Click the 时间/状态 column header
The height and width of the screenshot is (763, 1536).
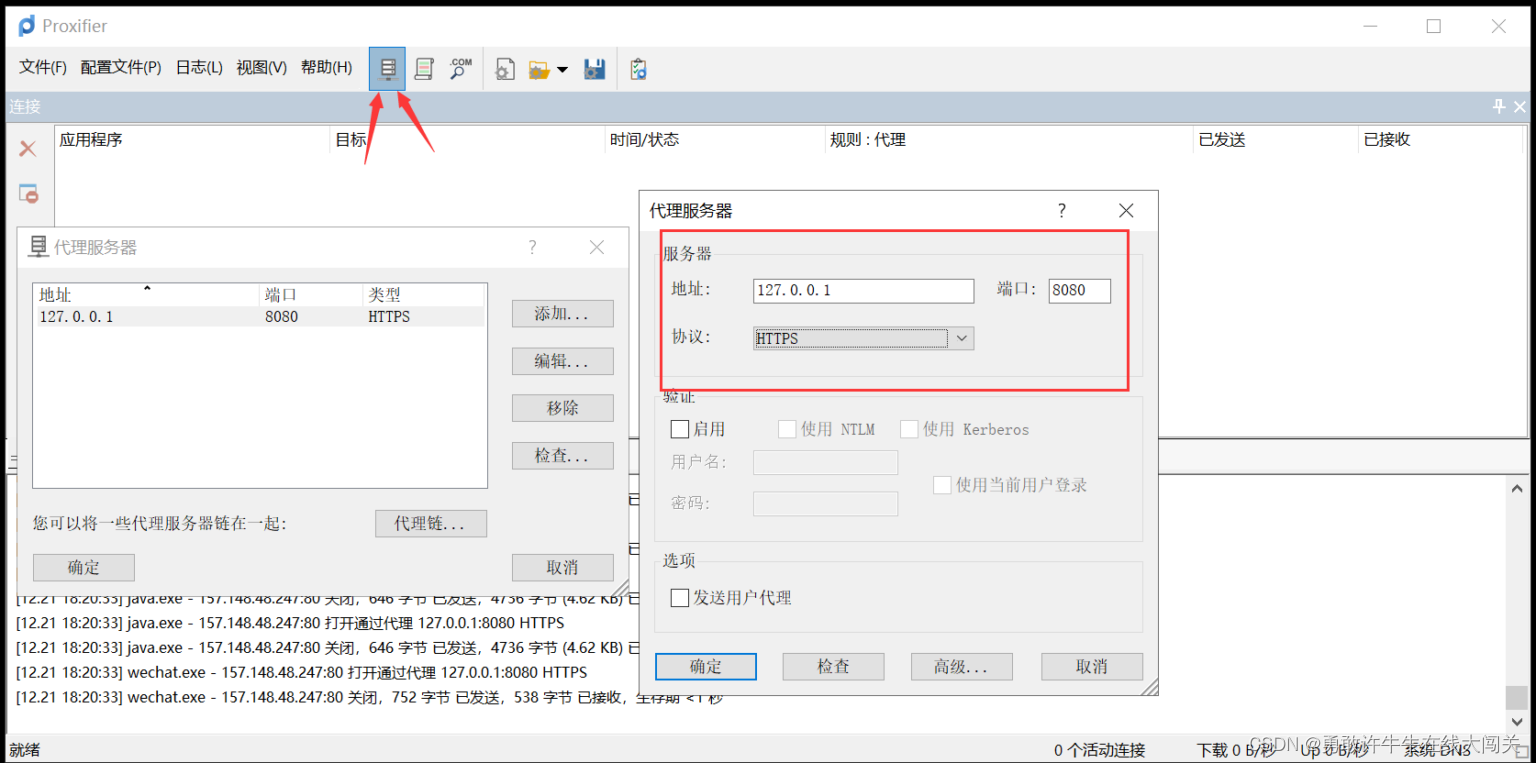(x=715, y=140)
